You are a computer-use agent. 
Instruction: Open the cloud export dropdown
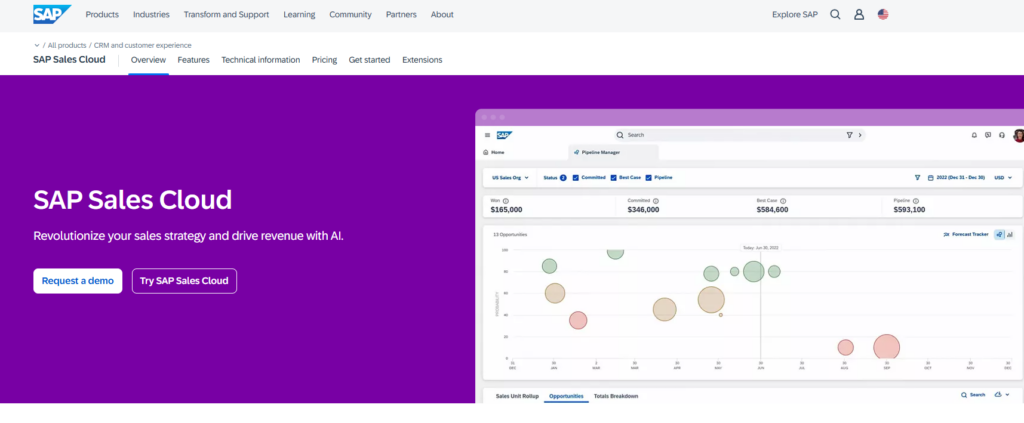(x=1002, y=395)
